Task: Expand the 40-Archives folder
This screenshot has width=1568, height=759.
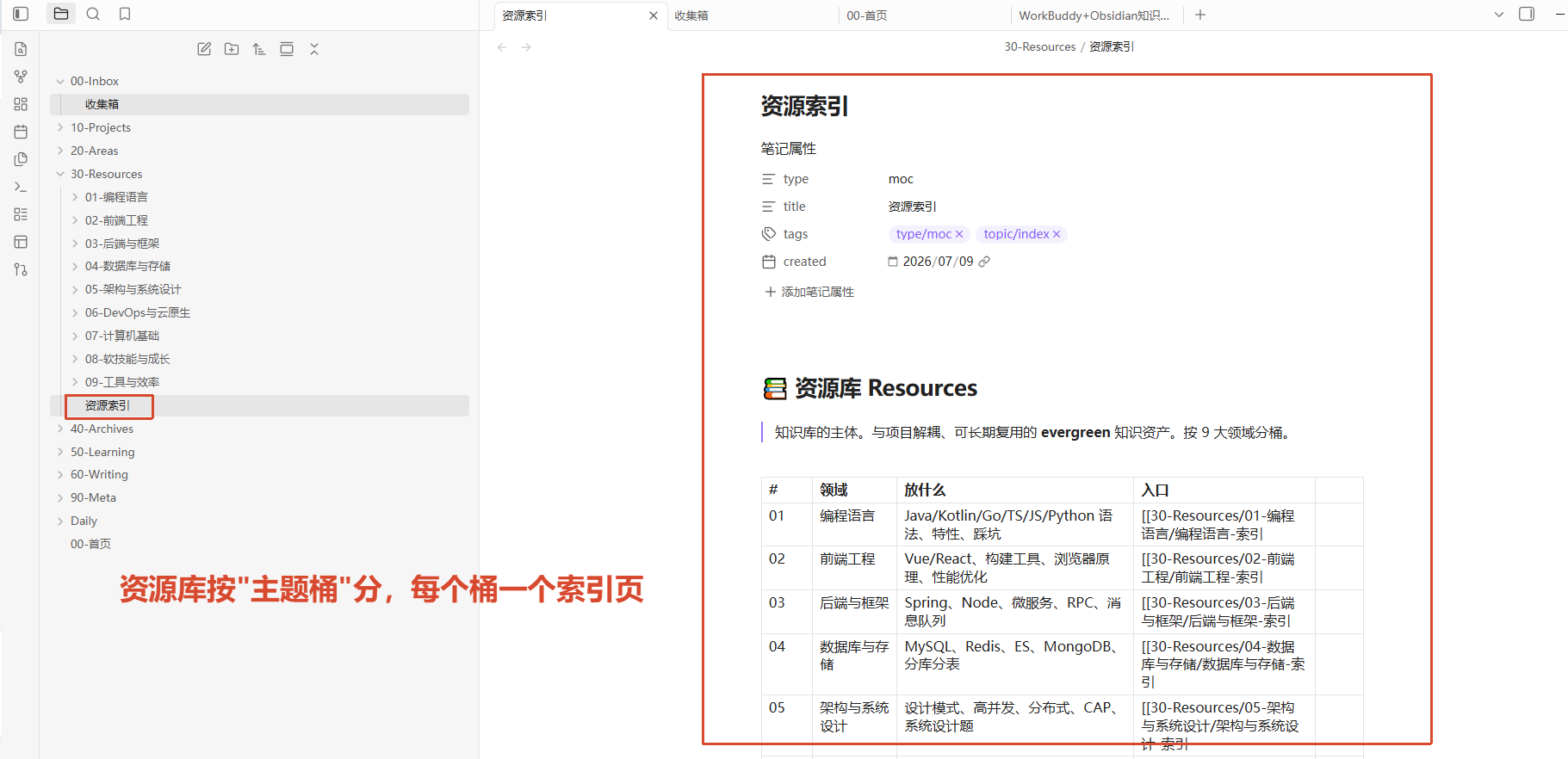Action: (x=60, y=429)
